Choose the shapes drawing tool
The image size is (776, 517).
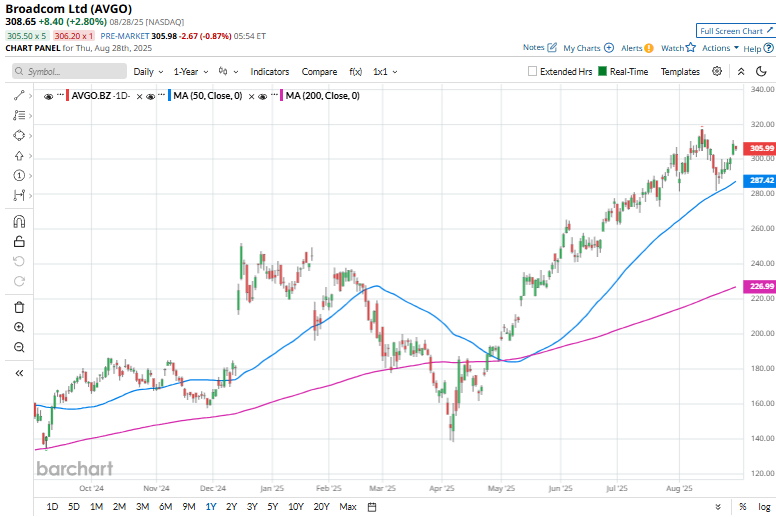[19, 136]
